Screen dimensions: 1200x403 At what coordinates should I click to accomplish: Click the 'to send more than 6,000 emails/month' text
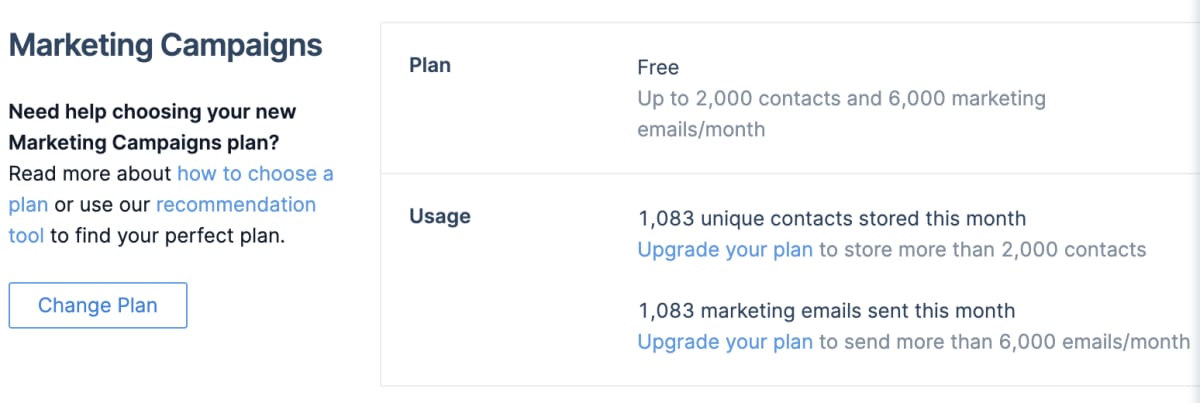click(1004, 341)
